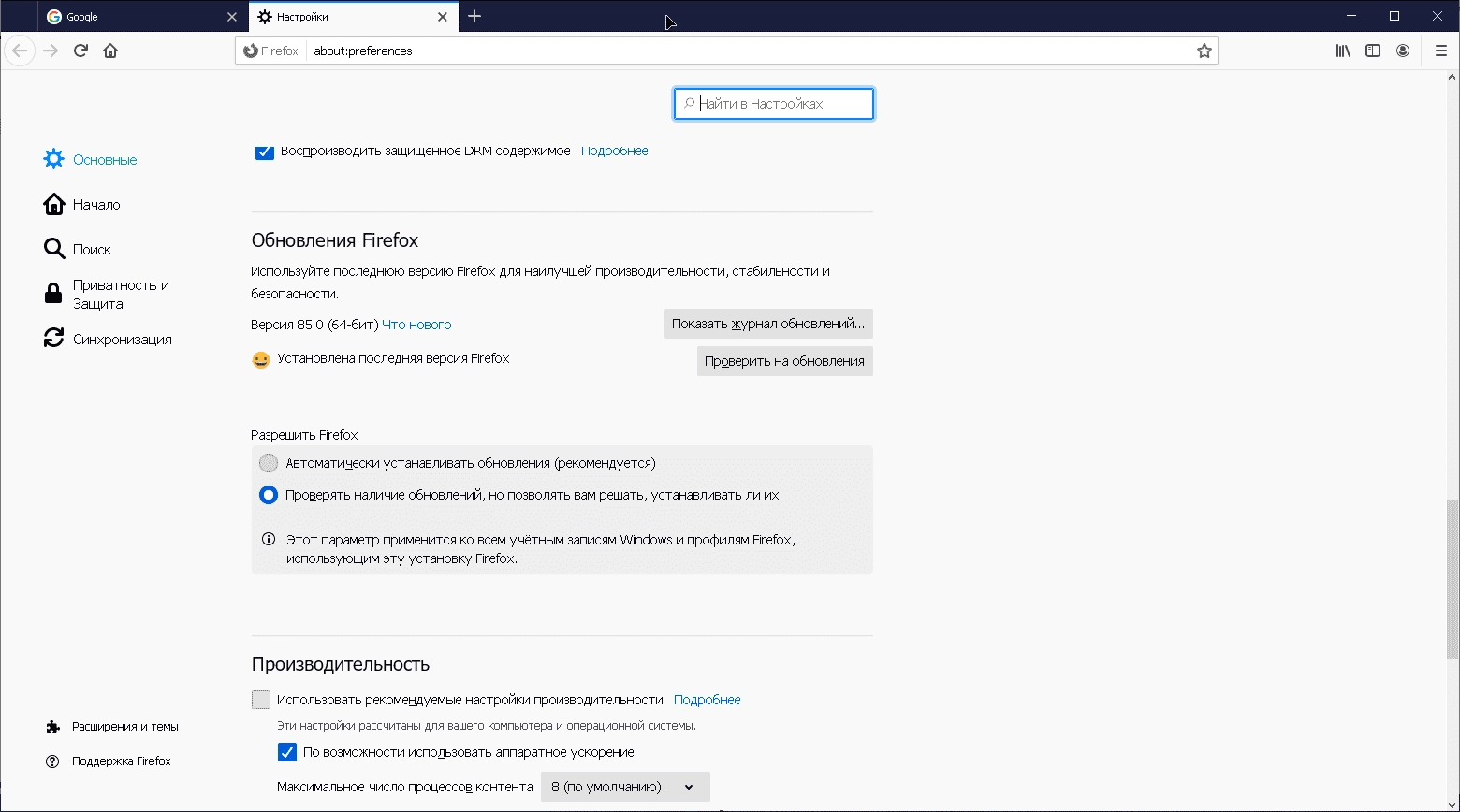This screenshot has width=1460, height=812.
Task: Click the lock icon for Приватность и Защита
Action: [53, 294]
